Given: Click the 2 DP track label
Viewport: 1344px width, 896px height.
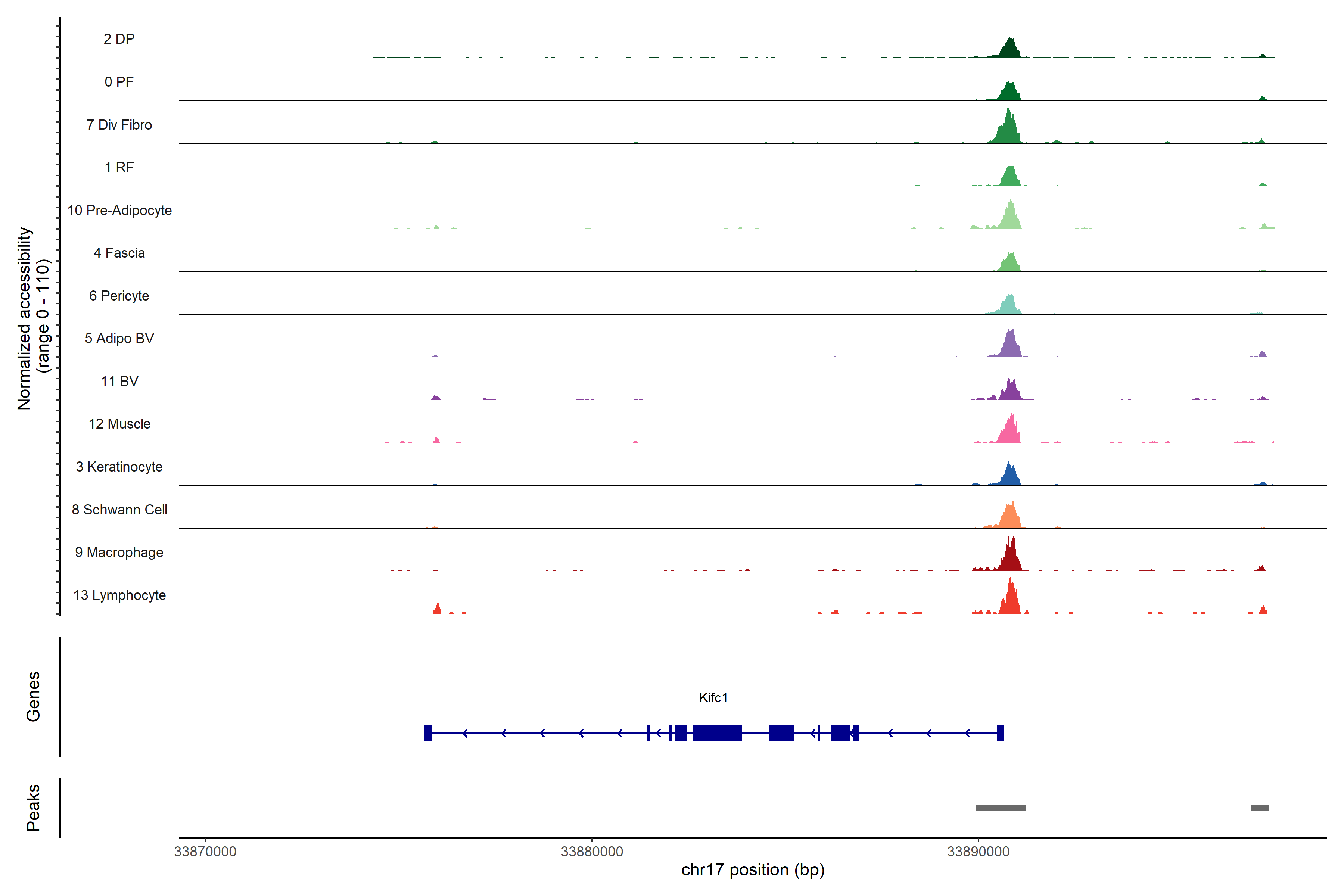Looking at the screenshot, I should [119, 39].
